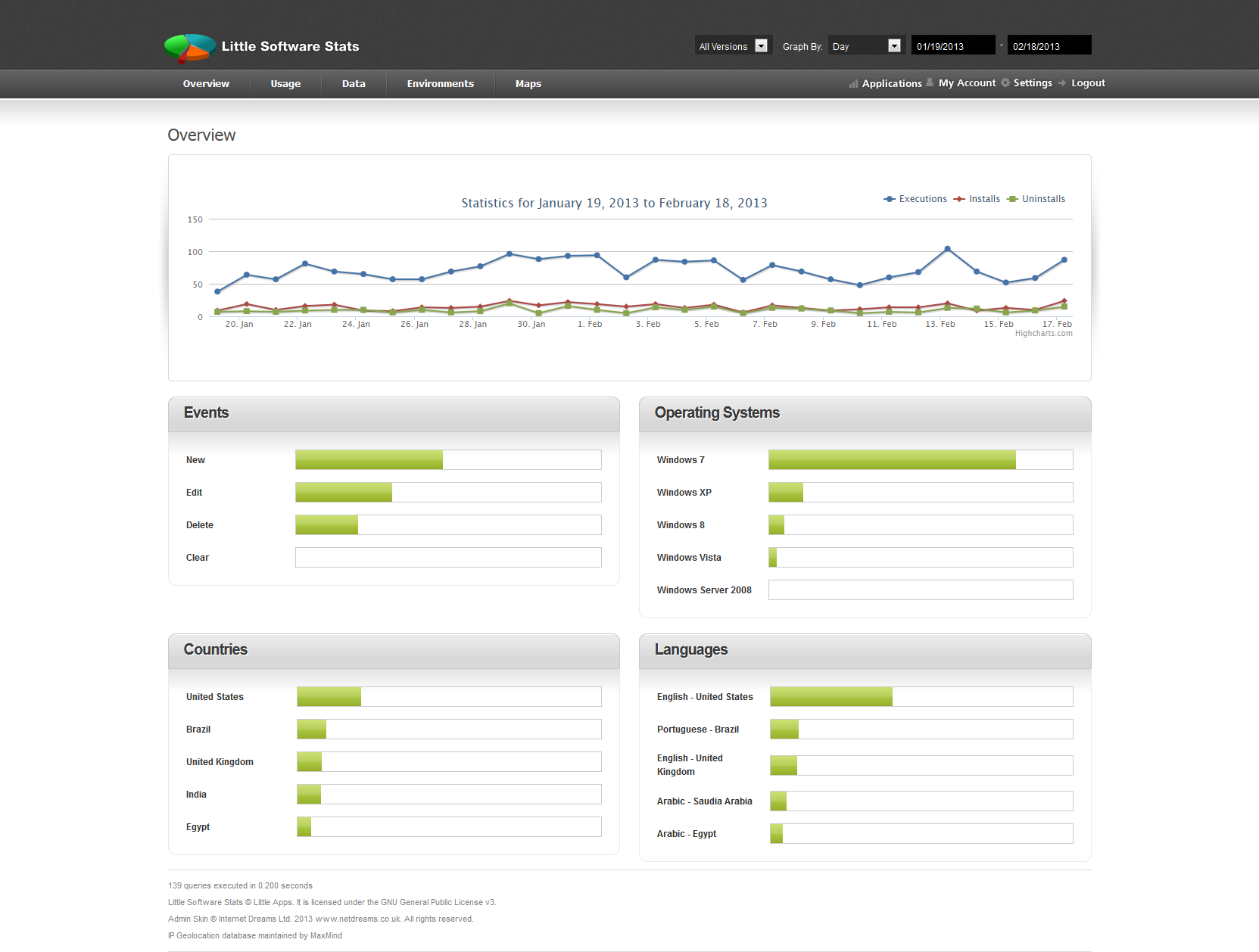Select the Data tab in the navigation
Screen dimensions: 1259x952
(x=354, y=83)
